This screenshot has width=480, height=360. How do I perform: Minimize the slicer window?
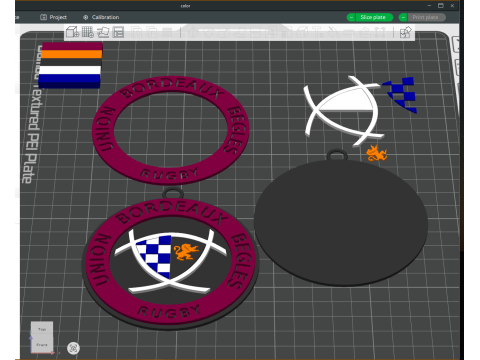click(x=429, y=6)
